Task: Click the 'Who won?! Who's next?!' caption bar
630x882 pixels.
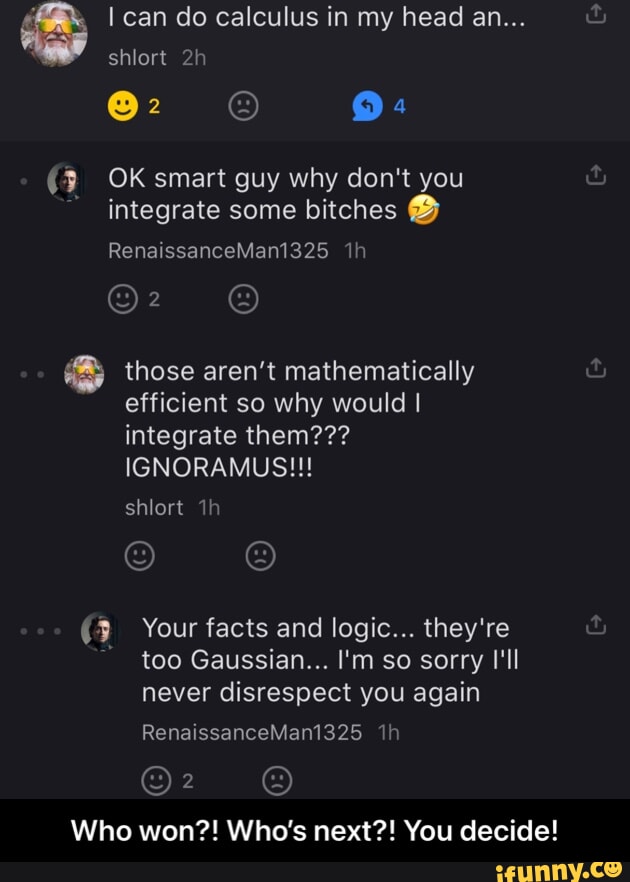Action: pos(315,831)
